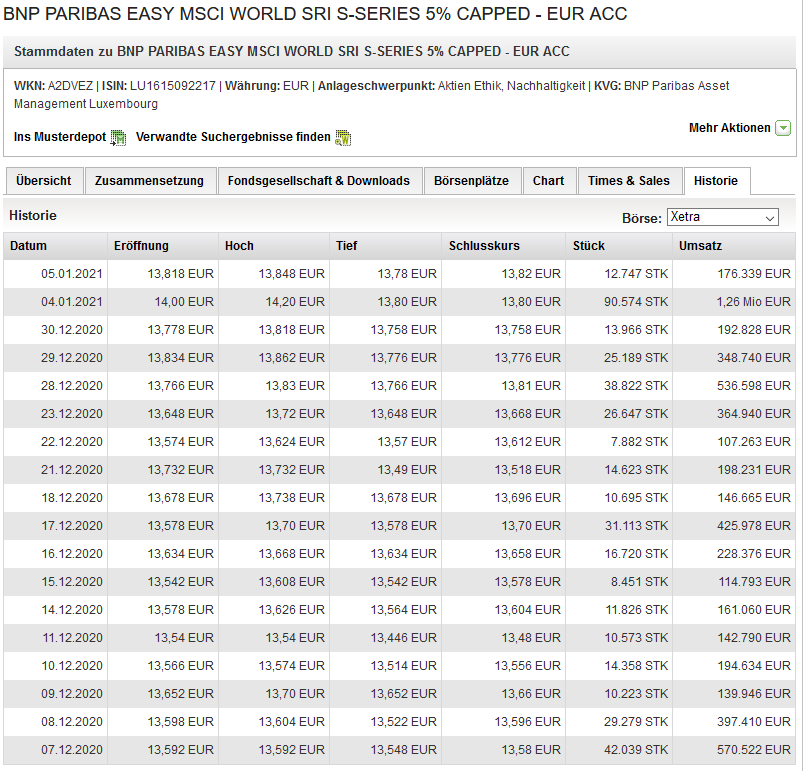This screenshot has width=803, height=771.
Task: Select the date 14.12.2020
Action: [72, 610]
